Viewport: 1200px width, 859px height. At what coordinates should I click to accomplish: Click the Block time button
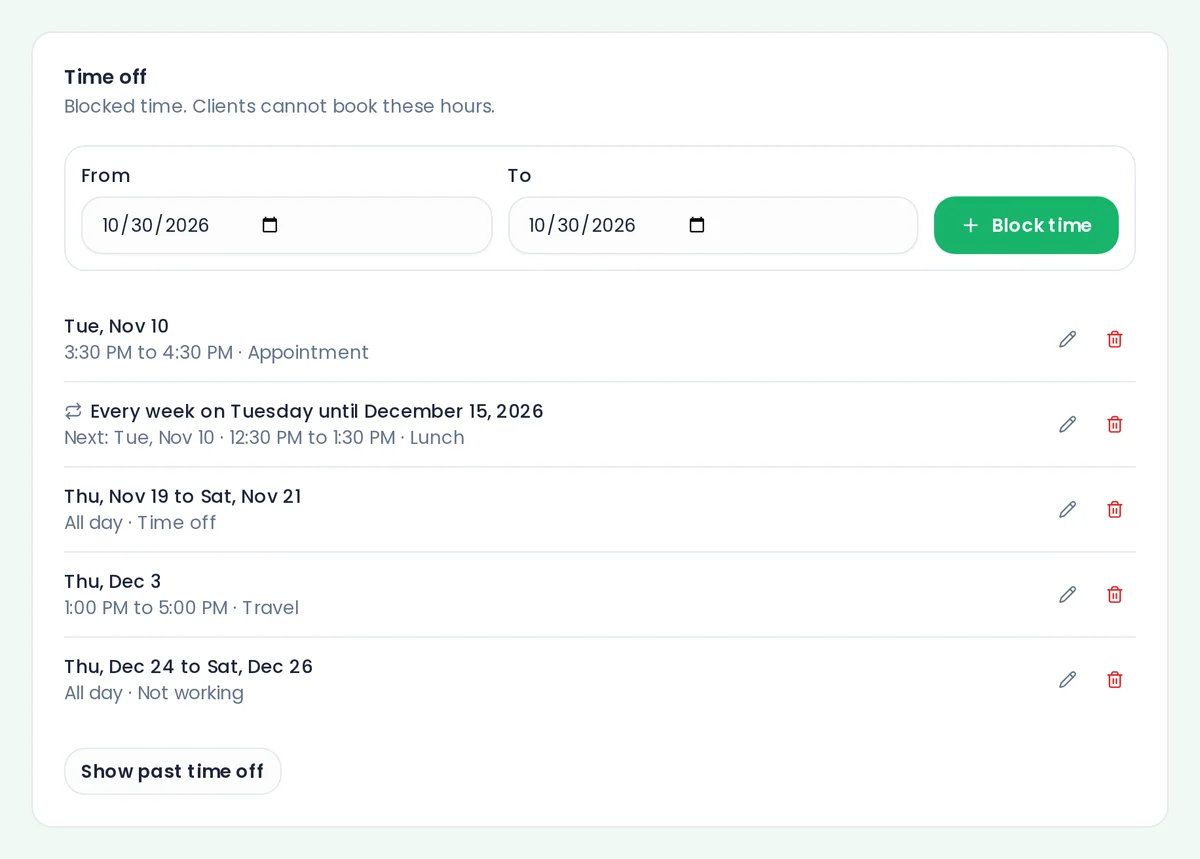(1026, 225)
